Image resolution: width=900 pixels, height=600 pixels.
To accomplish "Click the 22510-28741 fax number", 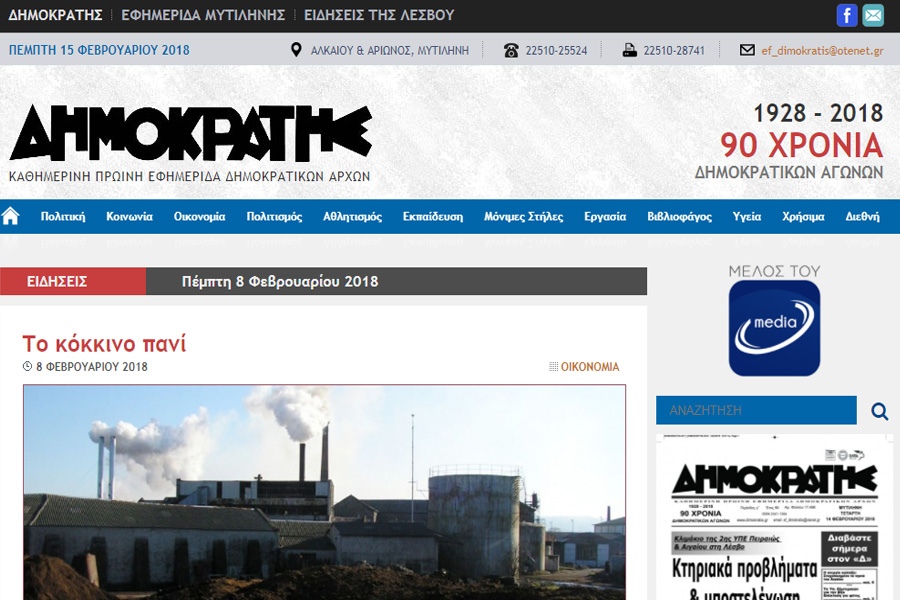I will [674, 51].
